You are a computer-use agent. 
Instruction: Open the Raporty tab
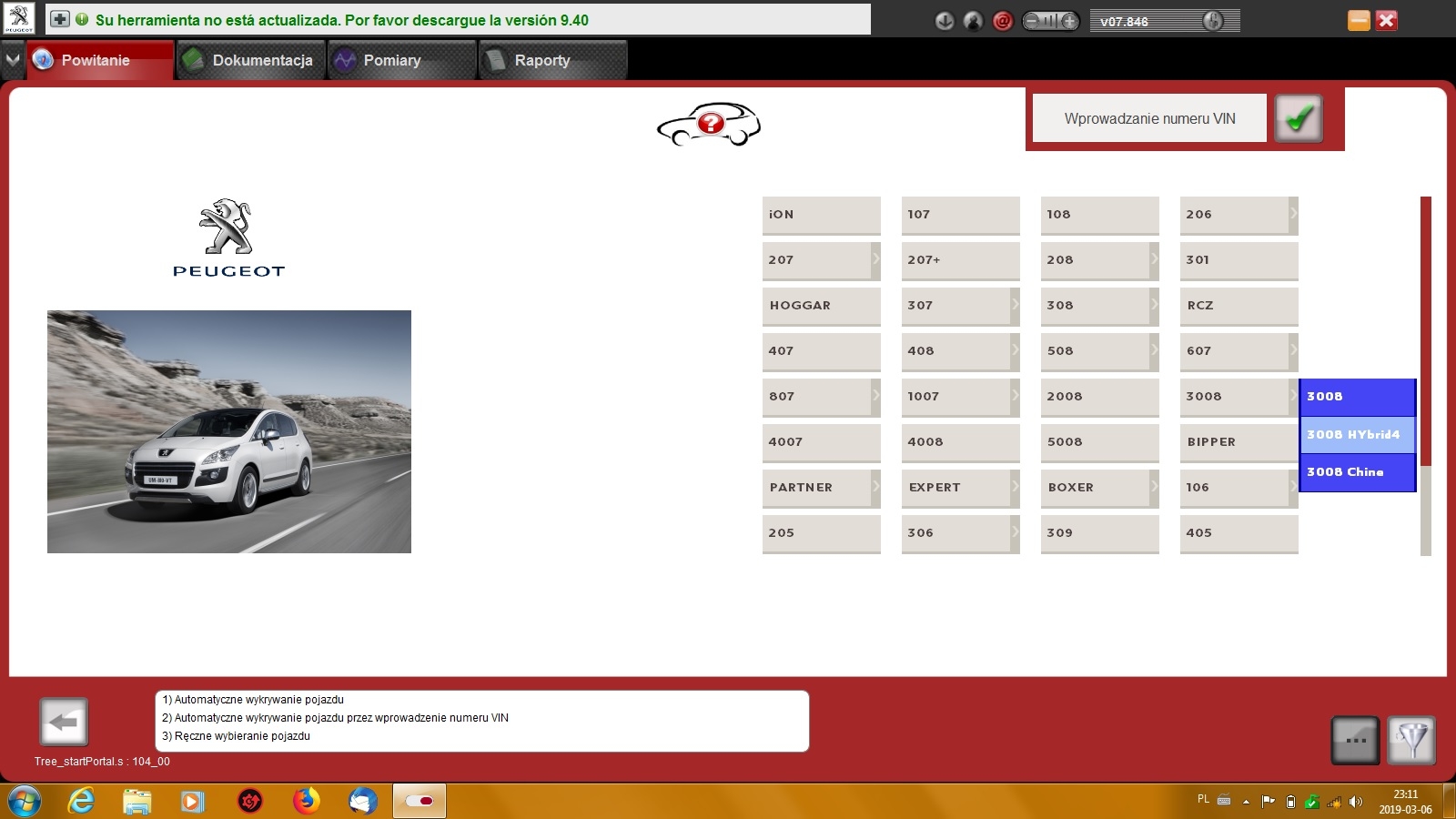tap(553, 60)
